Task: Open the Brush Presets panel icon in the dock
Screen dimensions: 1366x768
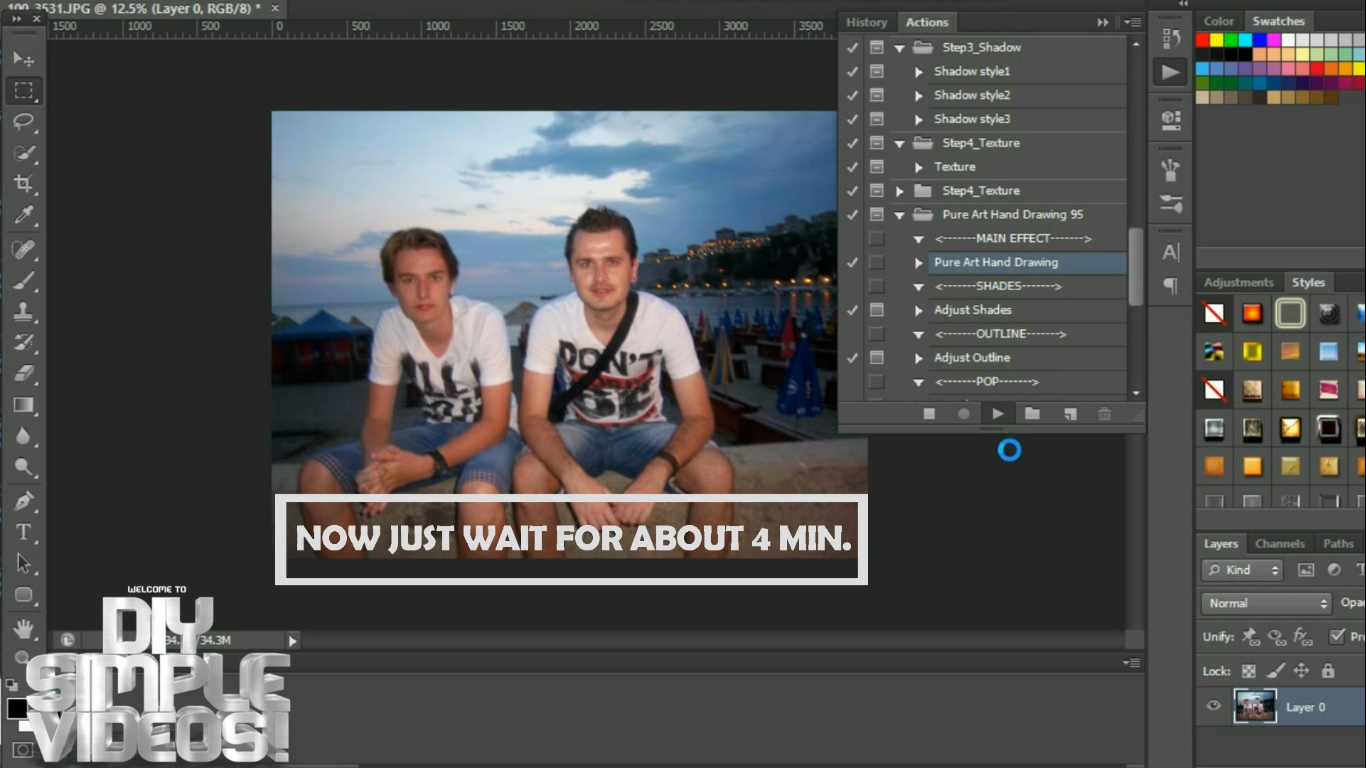Action: [x=1170, y=203]
